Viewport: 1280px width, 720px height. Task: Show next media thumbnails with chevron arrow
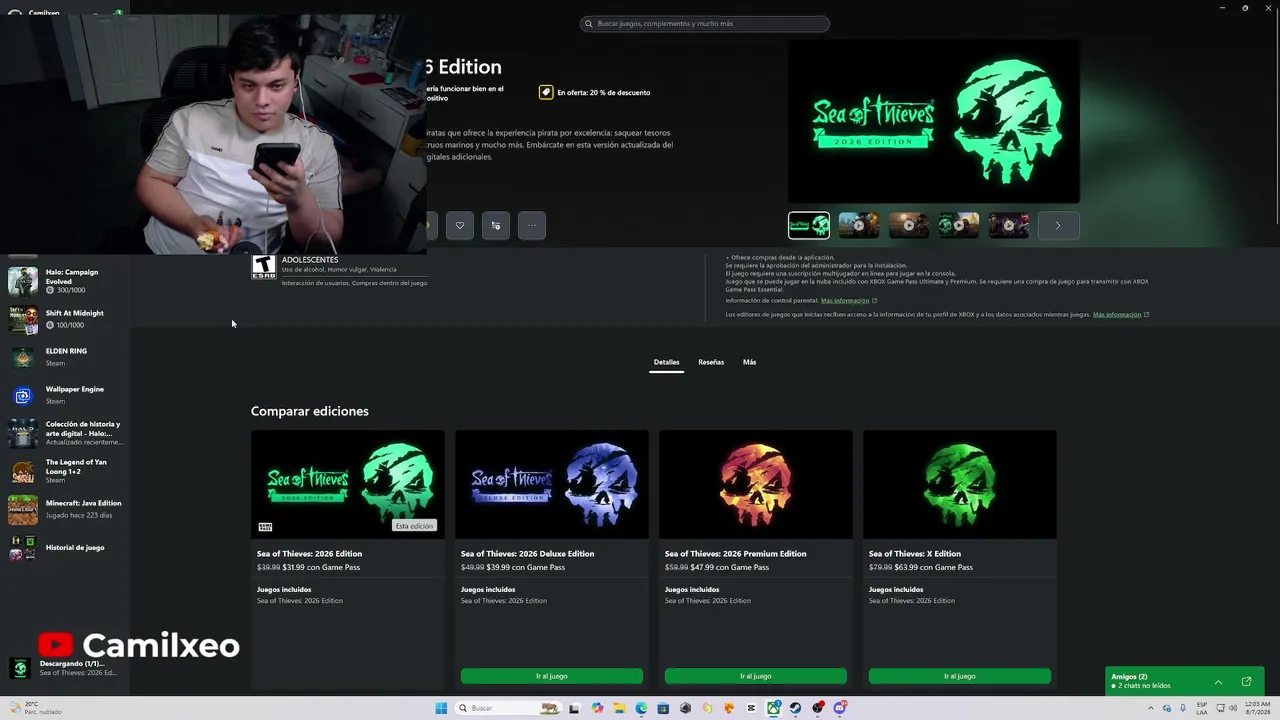1058,225
